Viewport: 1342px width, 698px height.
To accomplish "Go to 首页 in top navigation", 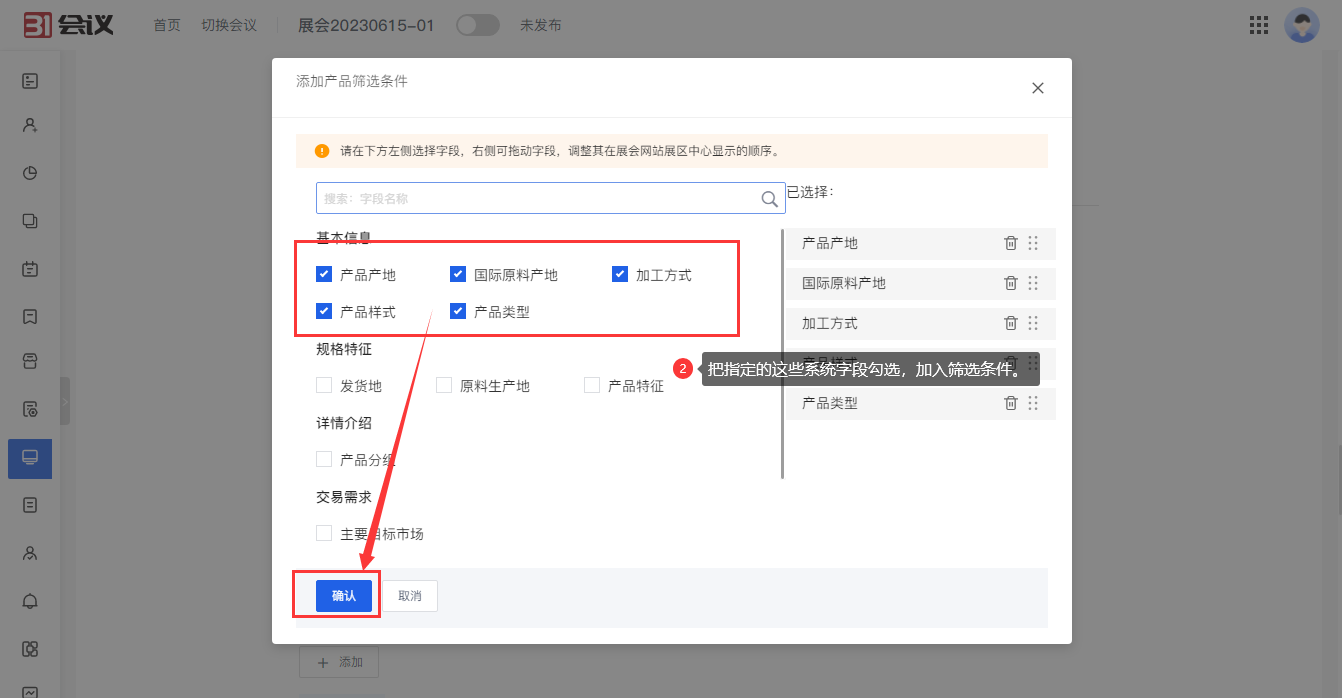I will (167, 25).
